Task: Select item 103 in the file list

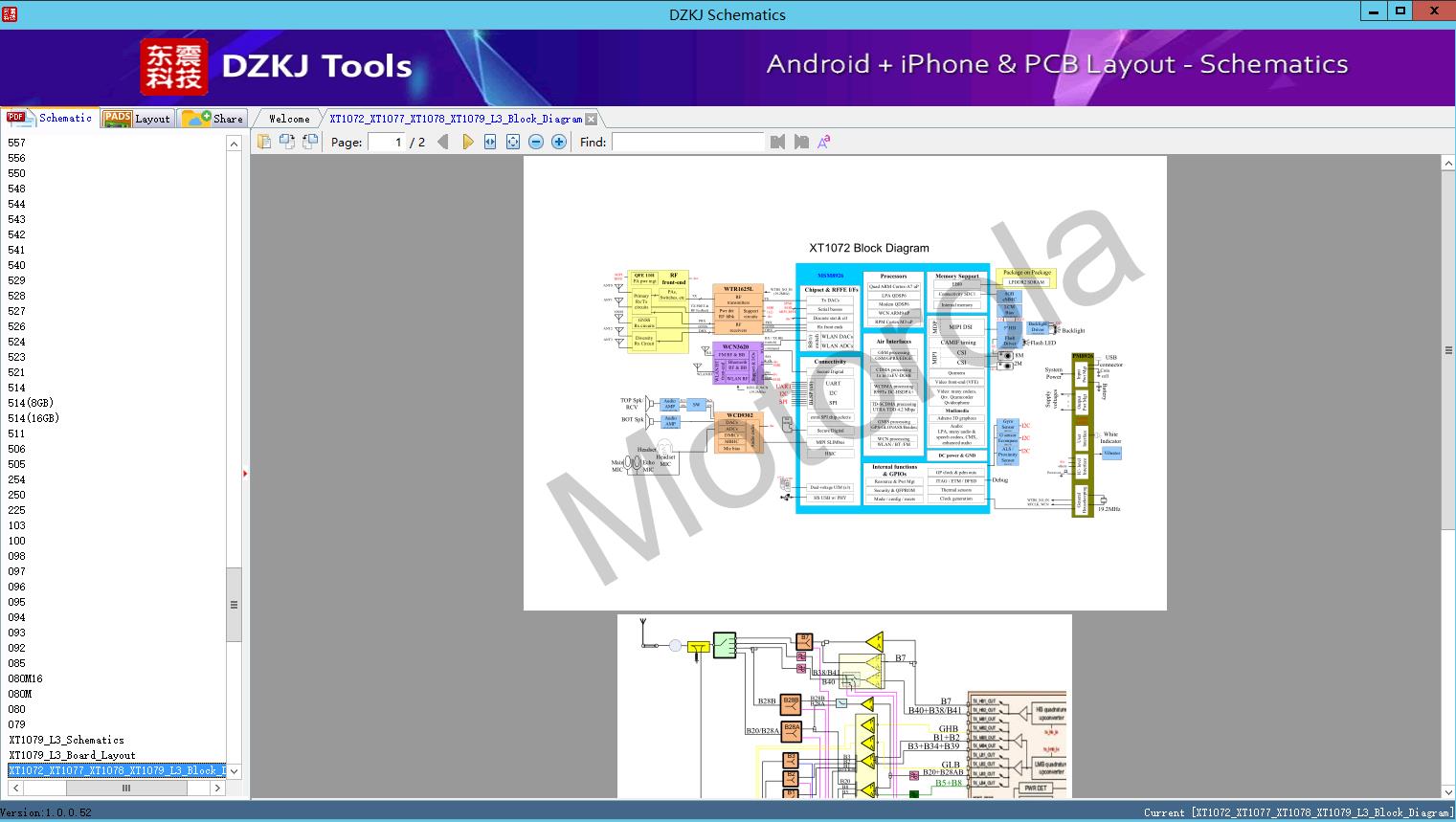Action: click(x=17, y=525)
